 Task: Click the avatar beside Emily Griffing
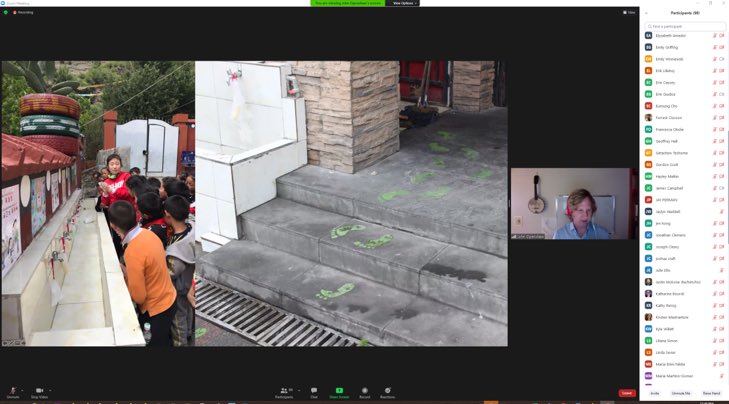point(649,47)
